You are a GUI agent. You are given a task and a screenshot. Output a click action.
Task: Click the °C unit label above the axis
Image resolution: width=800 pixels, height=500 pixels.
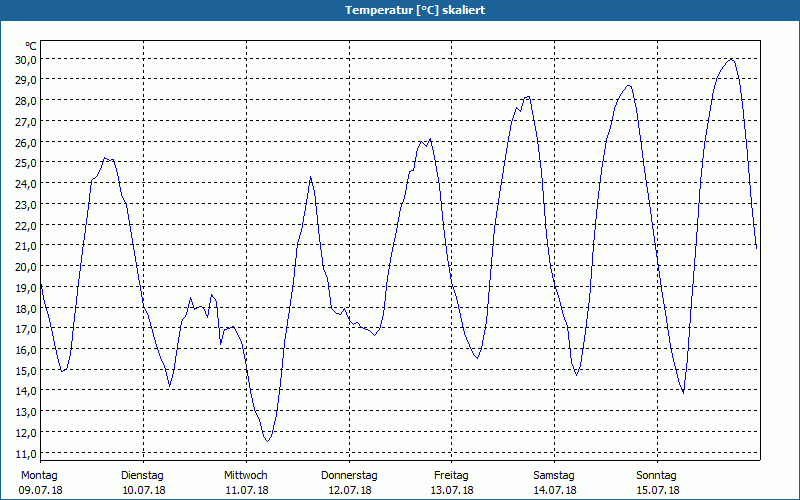[x=31, y=47]
